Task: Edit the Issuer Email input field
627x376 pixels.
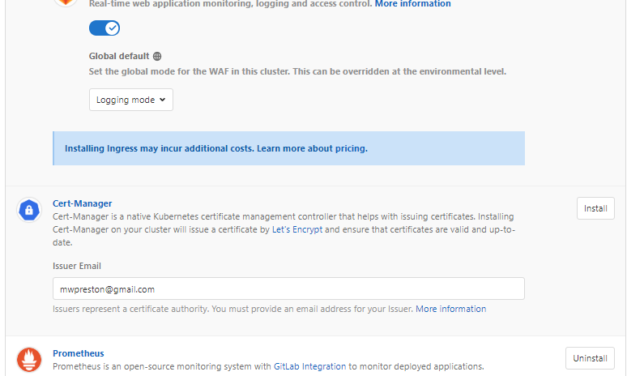Action: click(x=288, y=289)
